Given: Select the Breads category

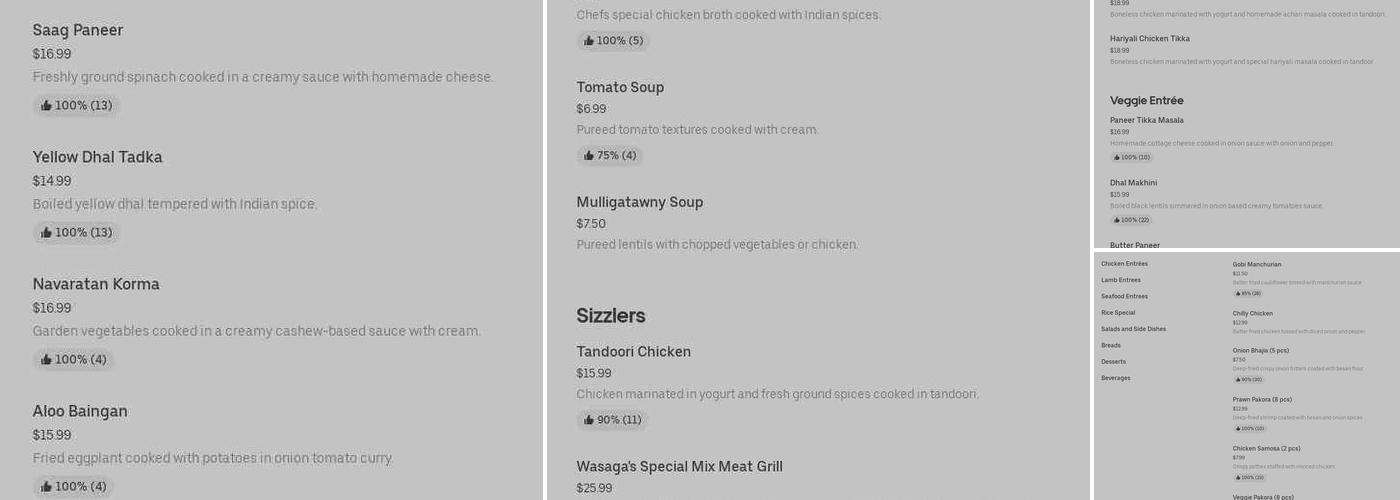Looking at the screenshot, I should tap(1111, 346).
